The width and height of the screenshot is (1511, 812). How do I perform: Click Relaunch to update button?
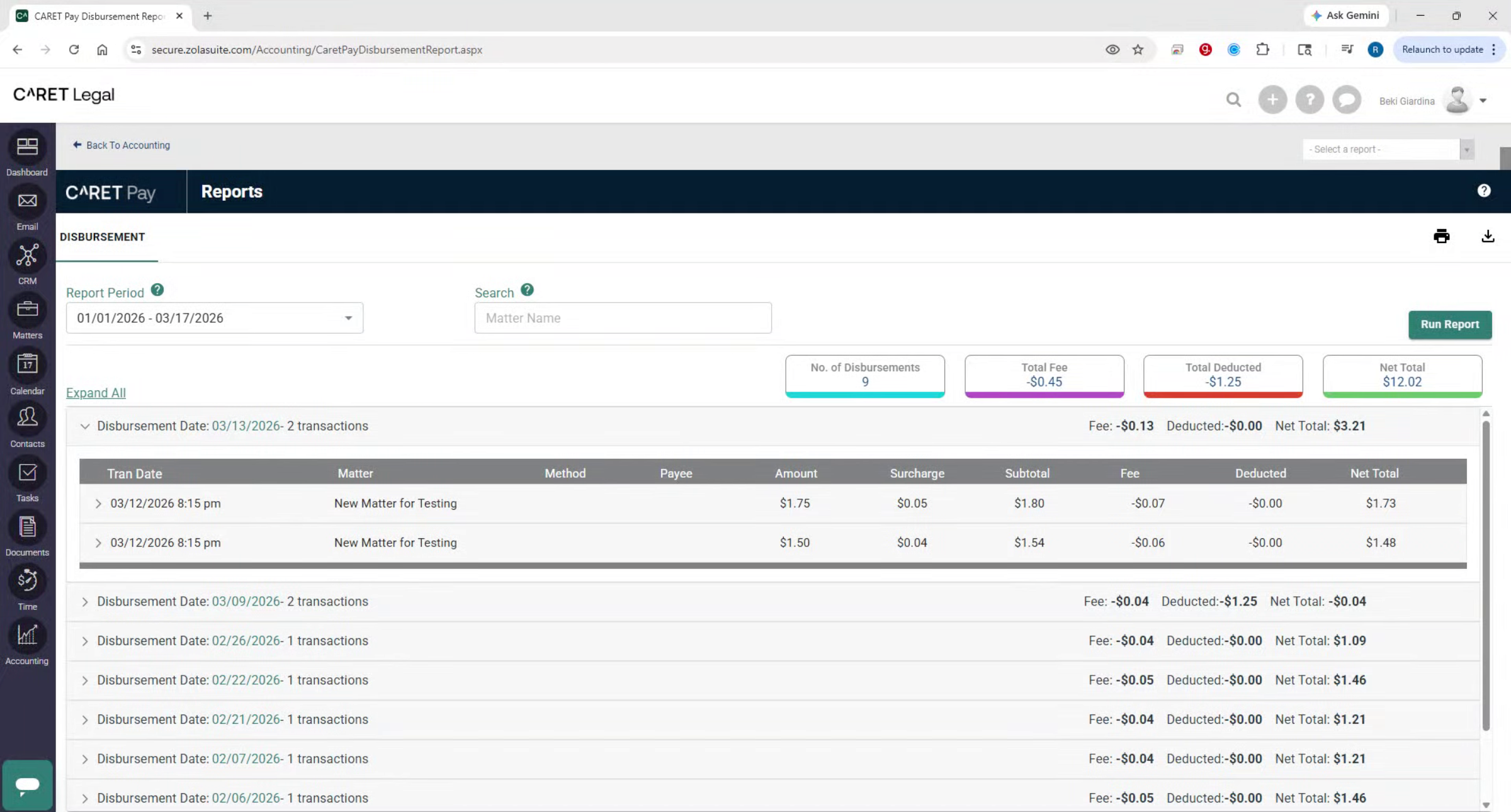tap(1449, 50)
